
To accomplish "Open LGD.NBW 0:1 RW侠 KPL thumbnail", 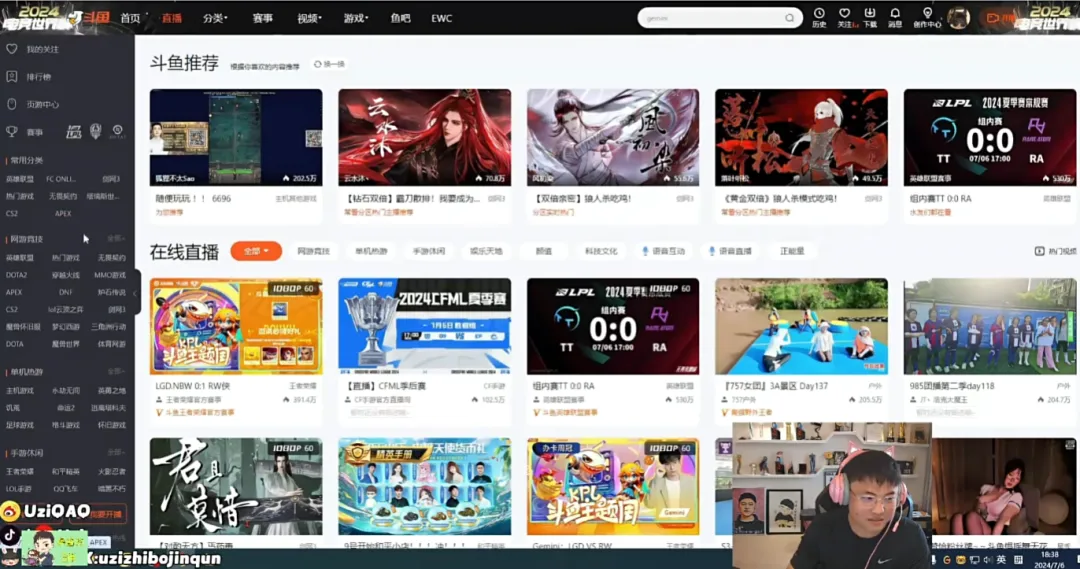I will (236, 327).
